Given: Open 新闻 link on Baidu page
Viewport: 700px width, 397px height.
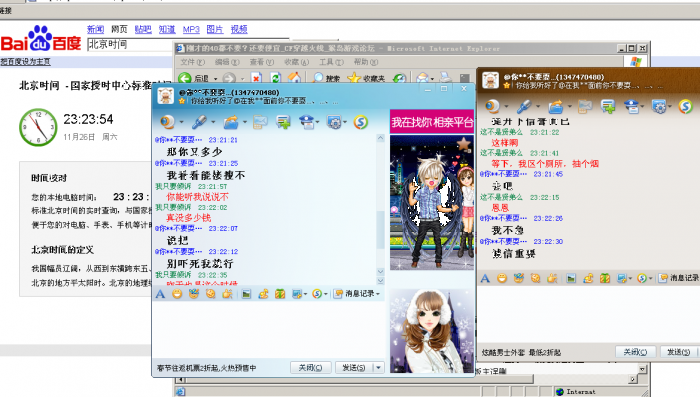Looking at the screenshot, I should click(x=95, y=29).
